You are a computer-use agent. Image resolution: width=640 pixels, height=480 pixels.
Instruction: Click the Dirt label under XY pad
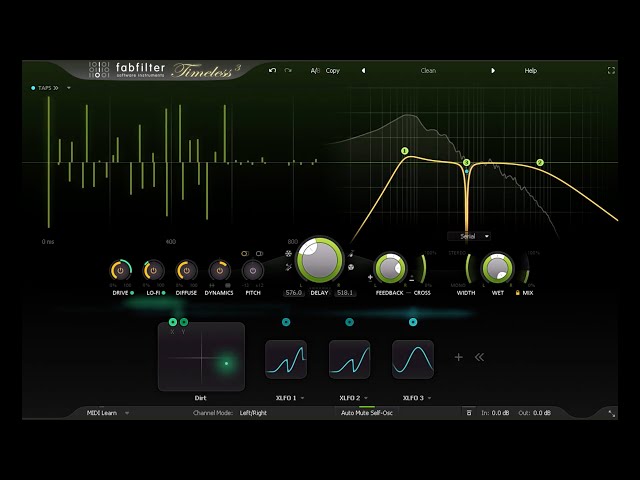(200, 398)
